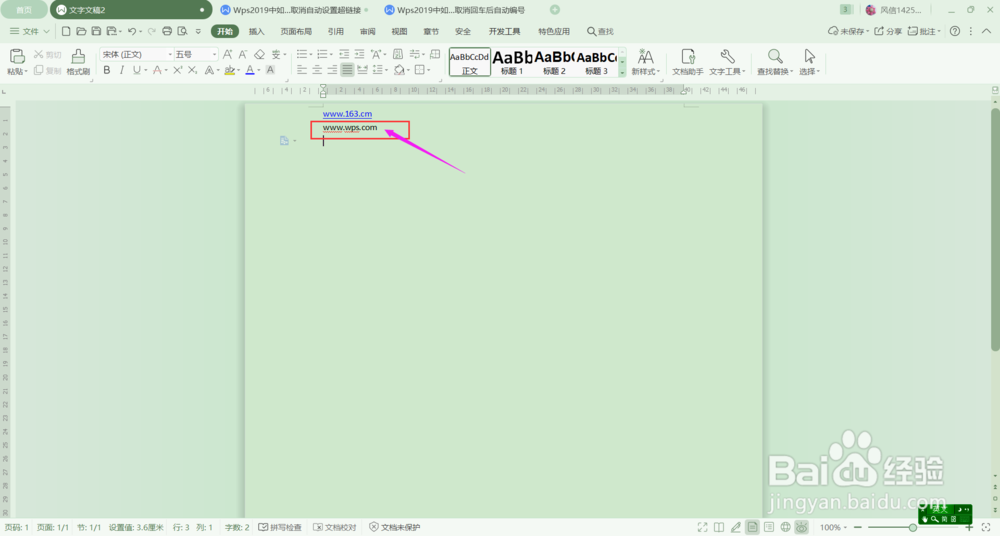Click the Subscript X₂ icon
Screen dimensions: 1000x536
(x=193, y=70)
